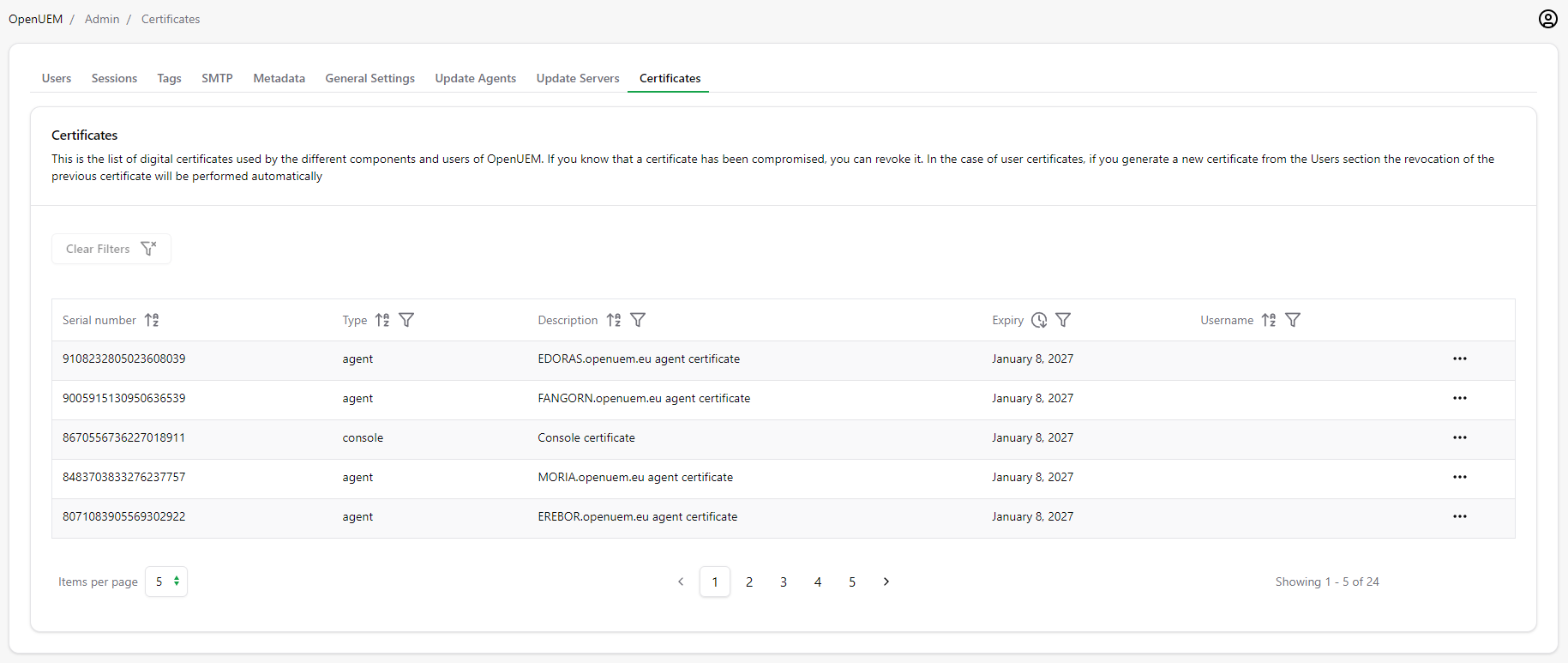Select the Certificates tab
The image size is (1568, 663).
[x=670, y=78]
